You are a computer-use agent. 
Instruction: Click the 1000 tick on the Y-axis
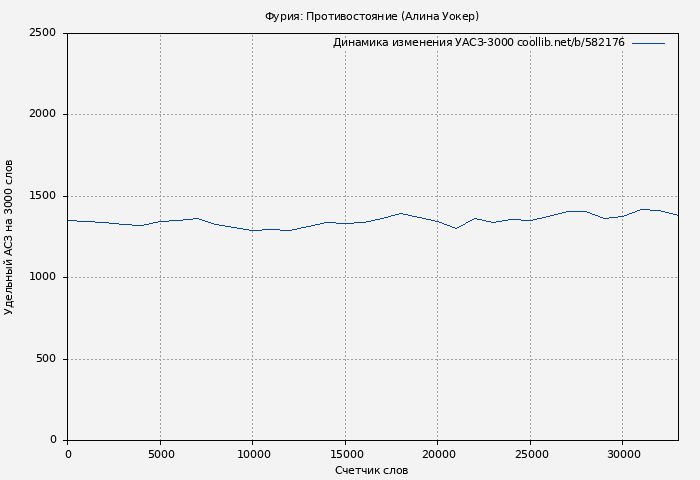[x=43, y=277]
